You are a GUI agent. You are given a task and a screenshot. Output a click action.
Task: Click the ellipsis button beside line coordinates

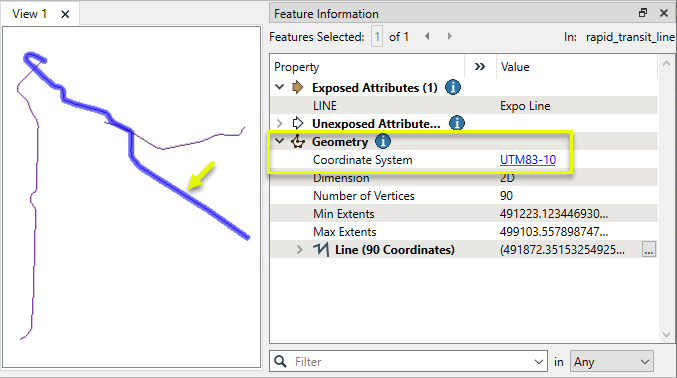(649, 249)
